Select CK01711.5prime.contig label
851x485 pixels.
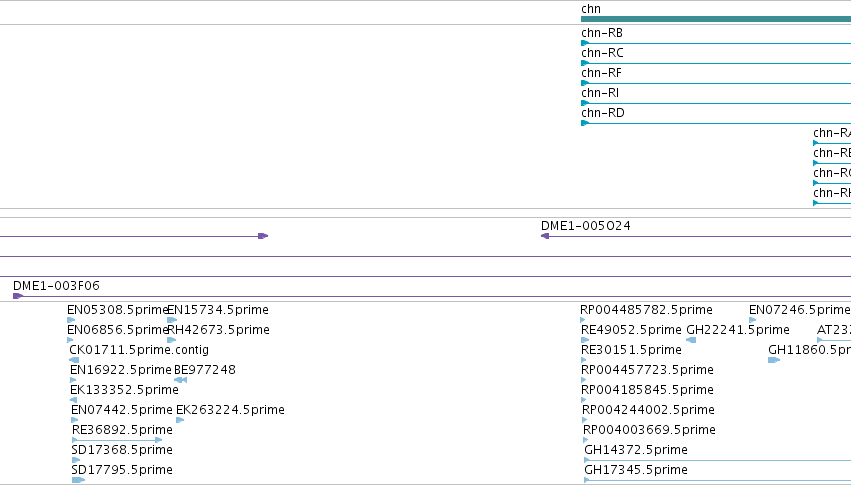coord(139,350)
